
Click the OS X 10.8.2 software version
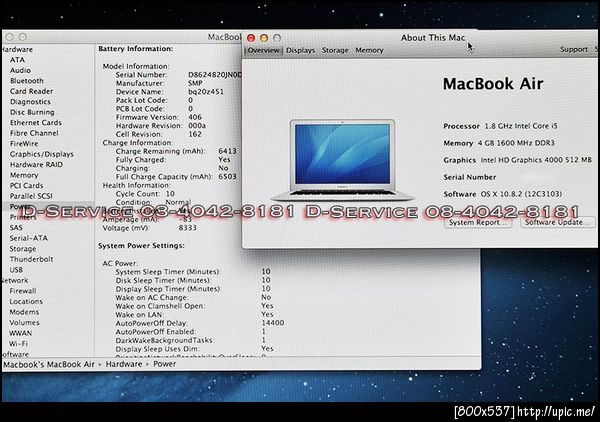[x=521, y=194]
